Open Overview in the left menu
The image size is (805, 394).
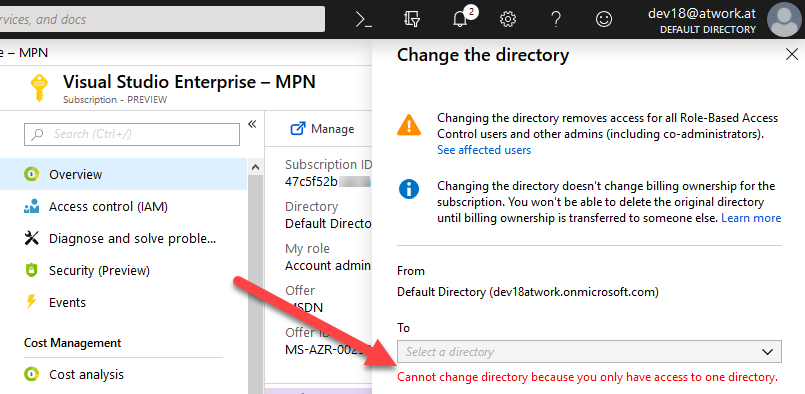(123, 175)
